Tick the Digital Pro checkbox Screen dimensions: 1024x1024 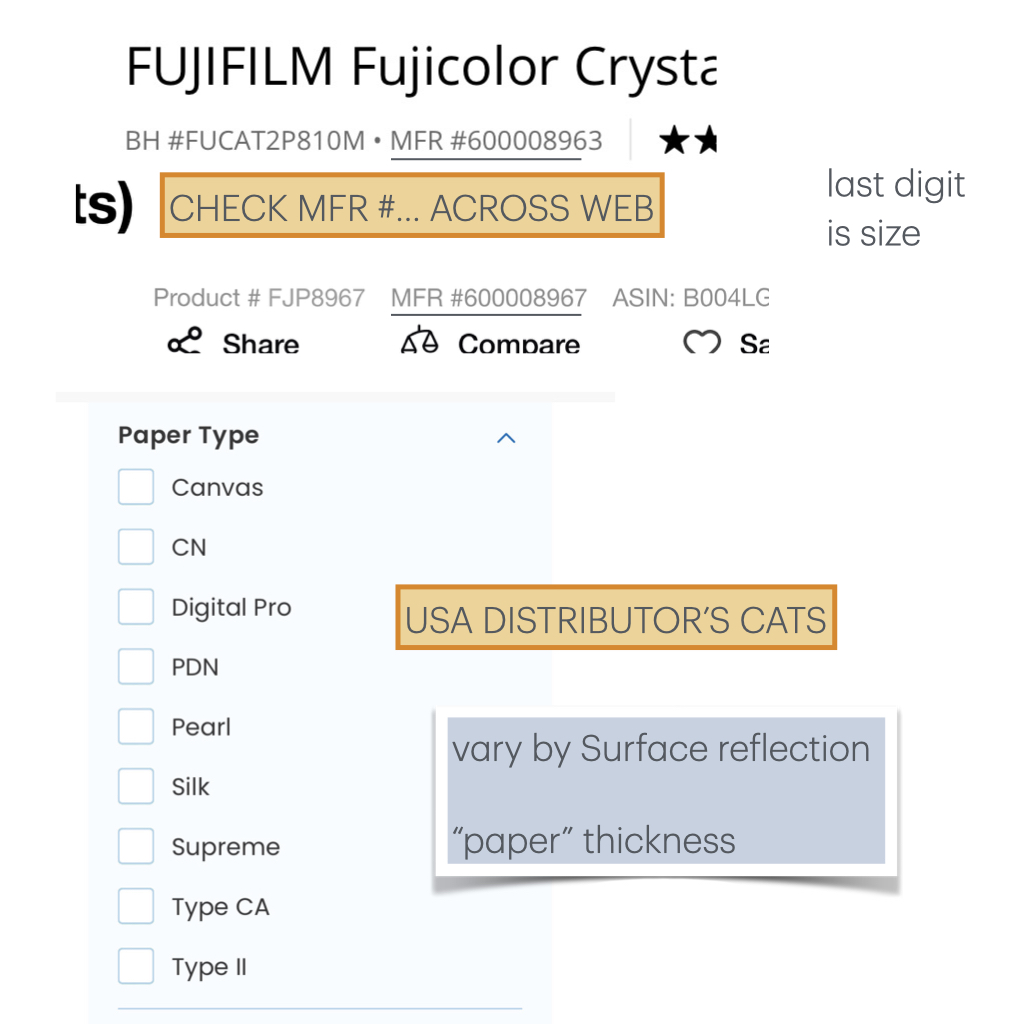point(136,607)
